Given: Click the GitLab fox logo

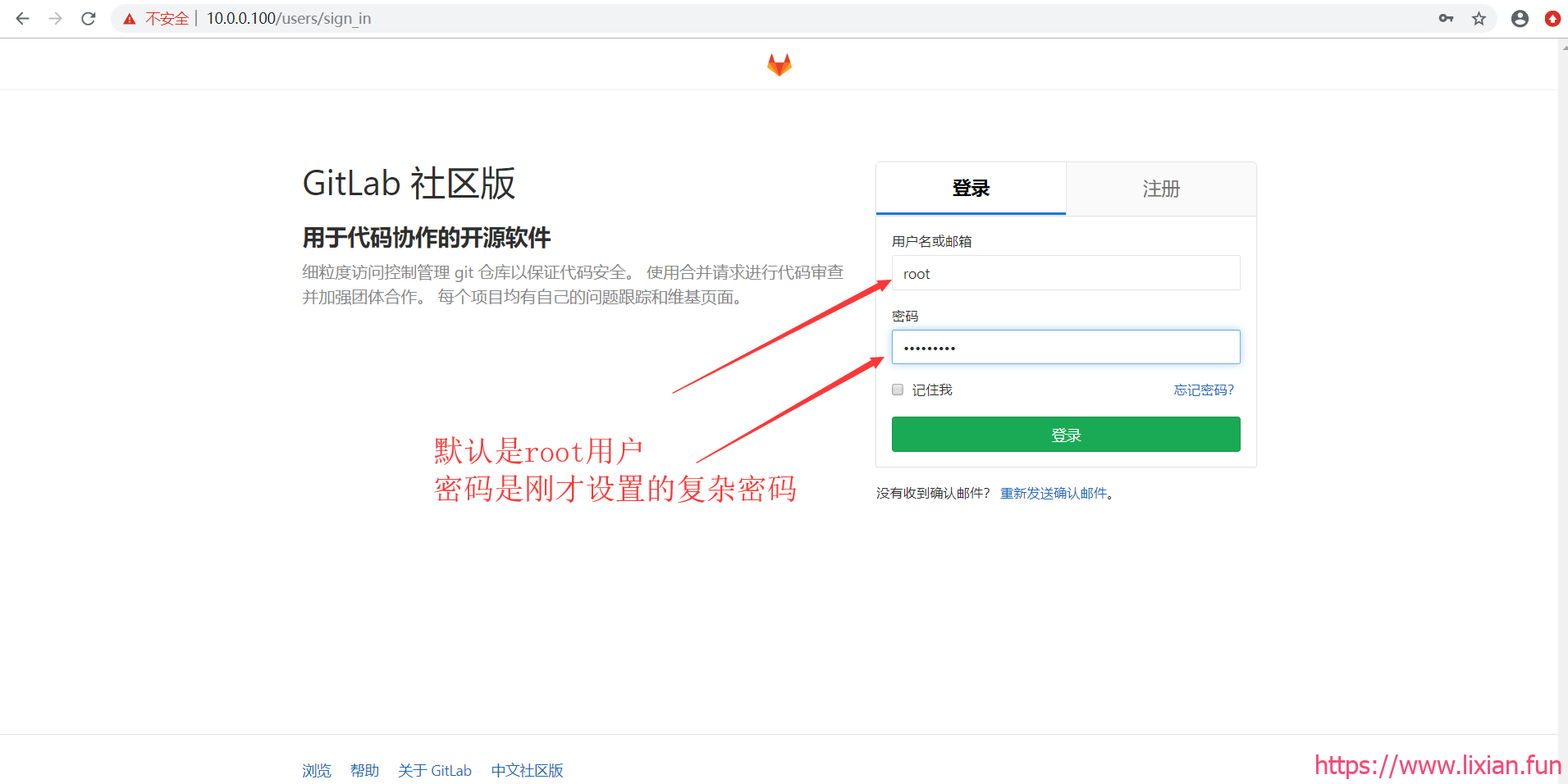Looking at the screenshot, I should pyautogui.click(x=779, y=65).
